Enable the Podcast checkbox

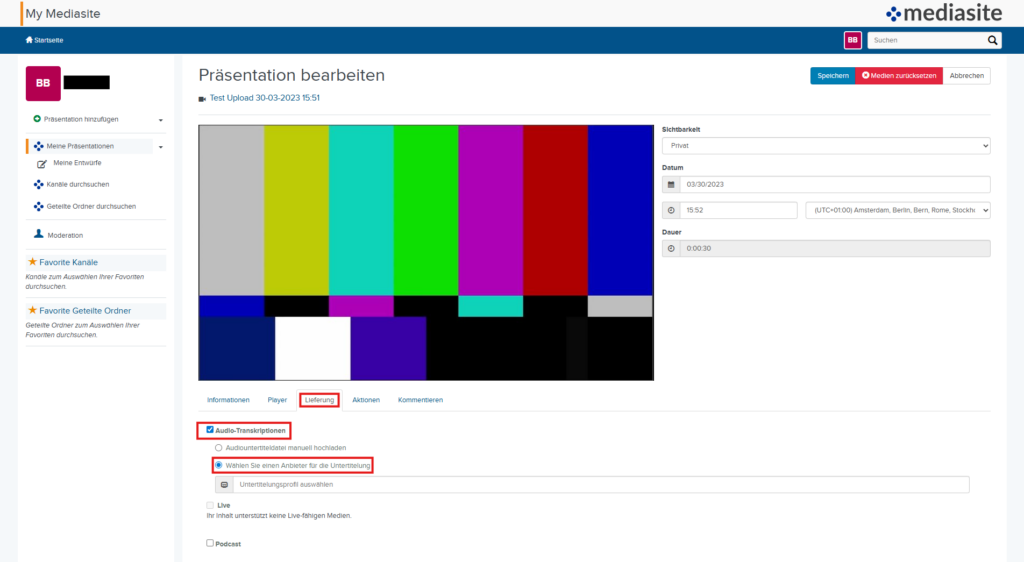pos(210,544)
